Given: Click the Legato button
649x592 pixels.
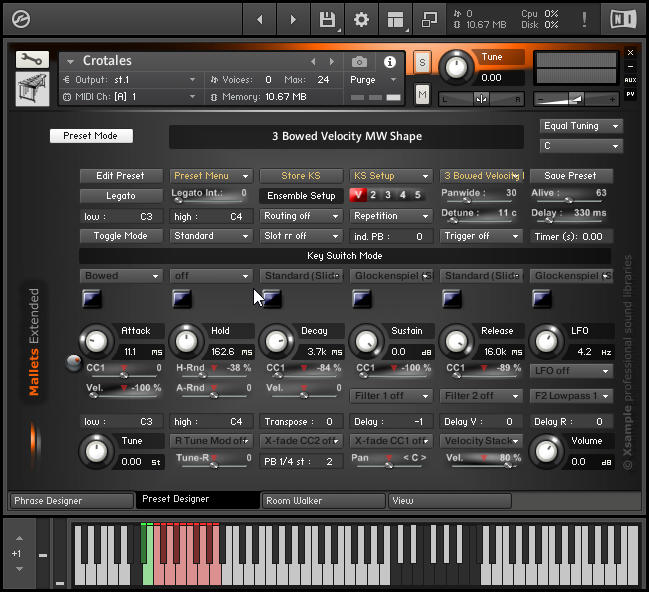Looking at the screenshot, I should [120, 196].
